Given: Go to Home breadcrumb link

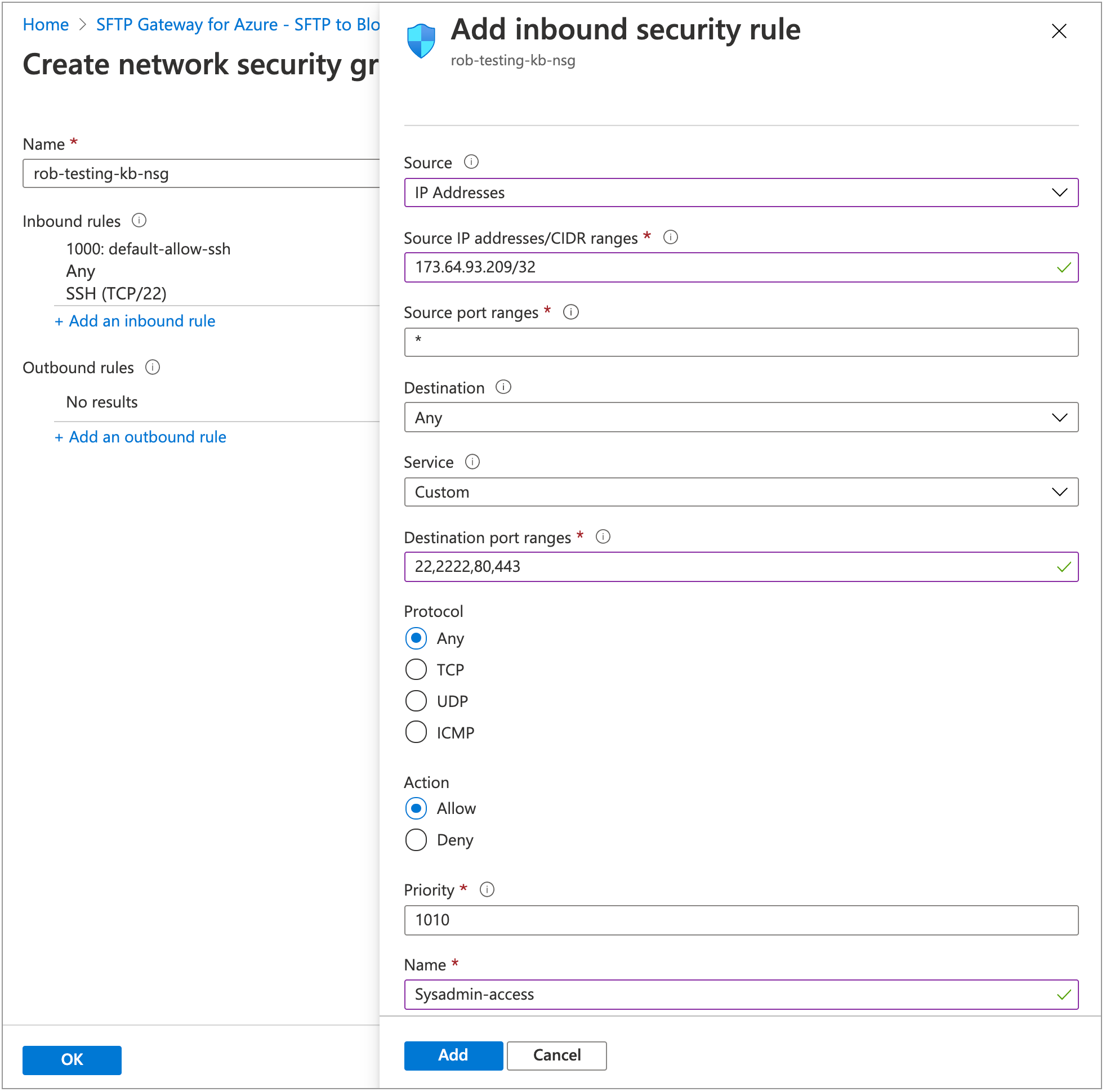Looking at the screenshot, I should tap(46, 25).
